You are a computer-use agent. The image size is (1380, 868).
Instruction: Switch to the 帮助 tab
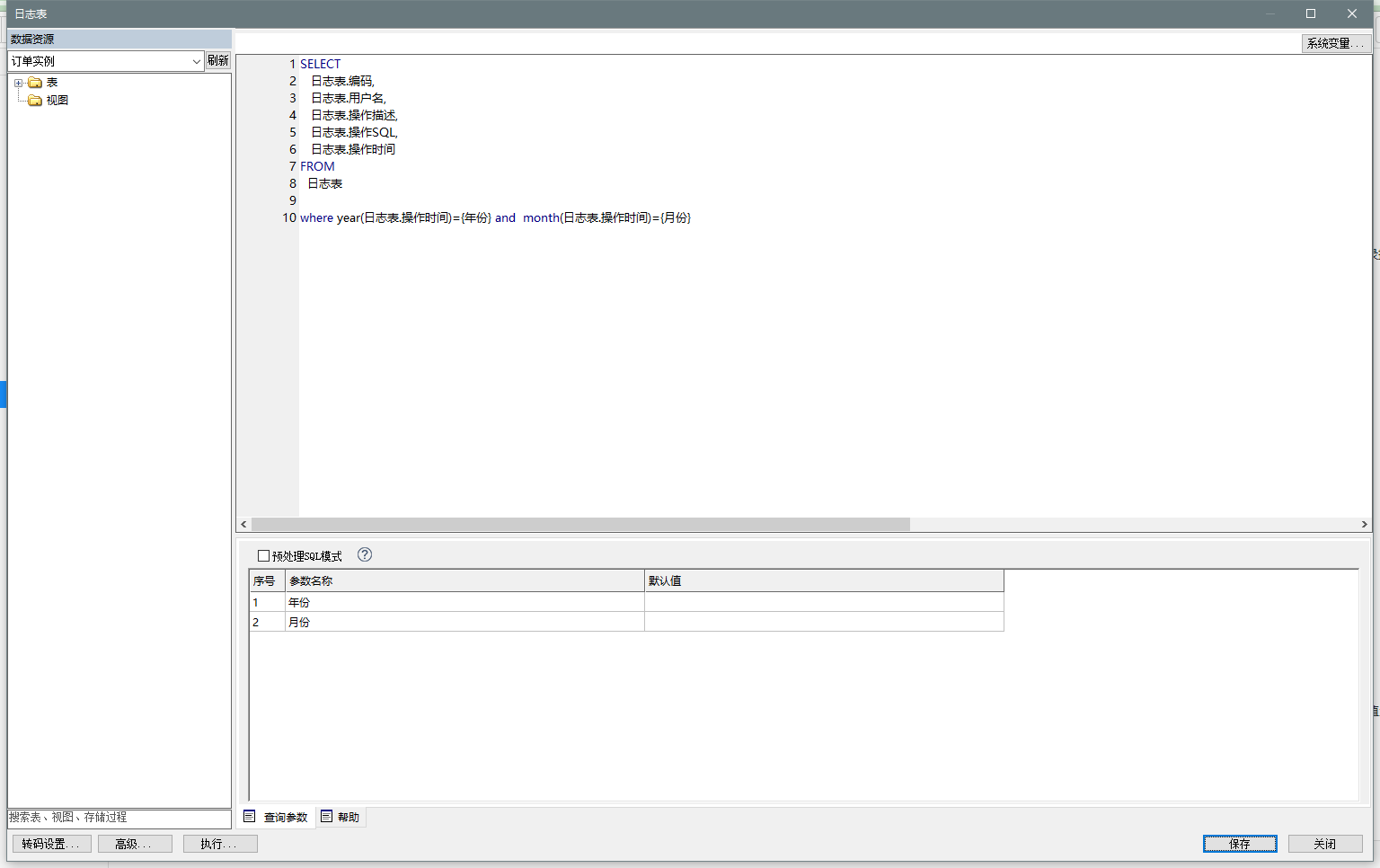(341, 817)
